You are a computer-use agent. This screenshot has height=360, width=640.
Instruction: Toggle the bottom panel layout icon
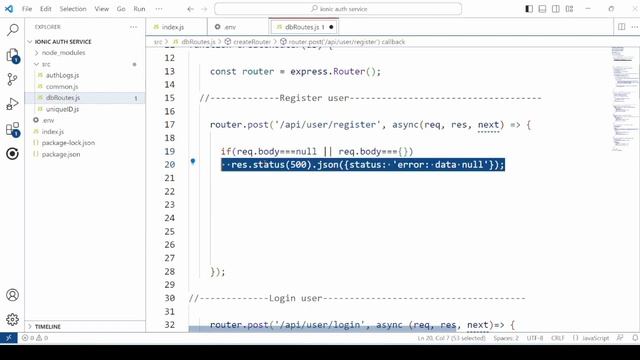pos(542,9)
